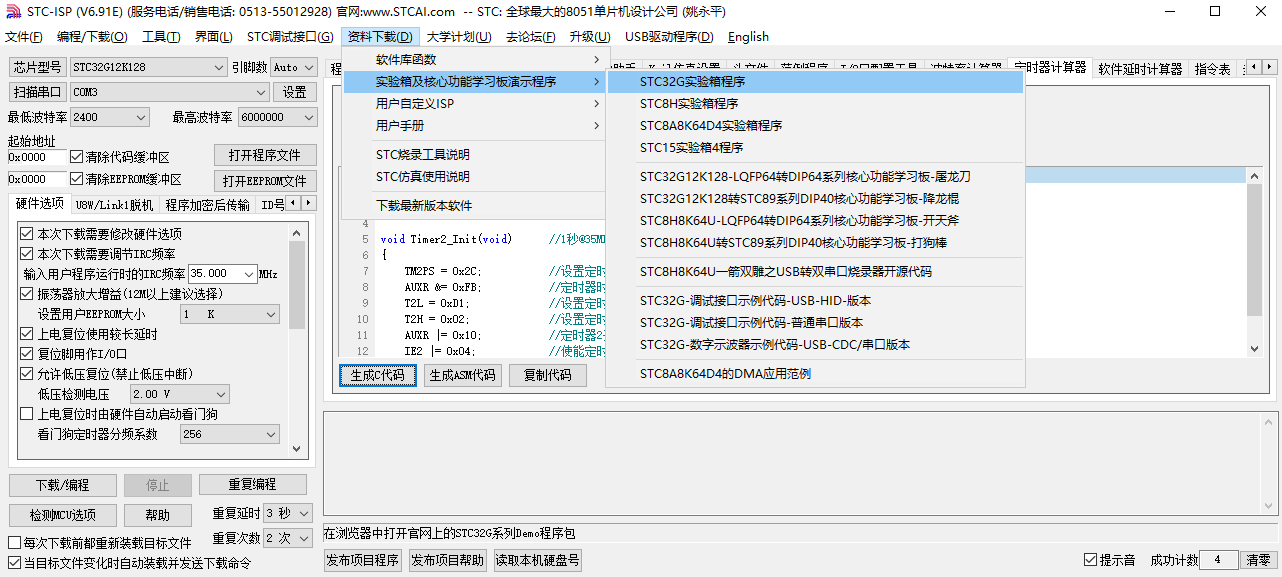Open the 低压检测电压 2.00 V dropdown

click(180, 394)
